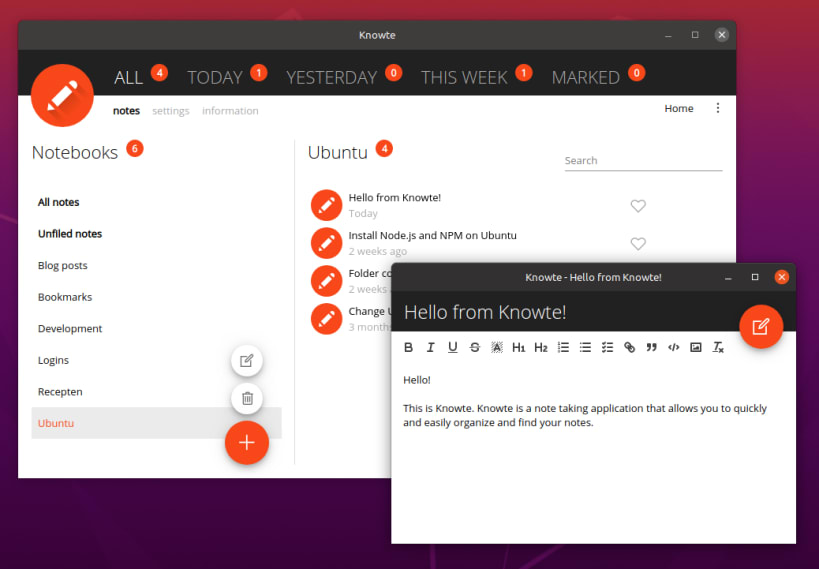Switch to the information page
This screenshot has height=569, width=819.
pos(230,111)
